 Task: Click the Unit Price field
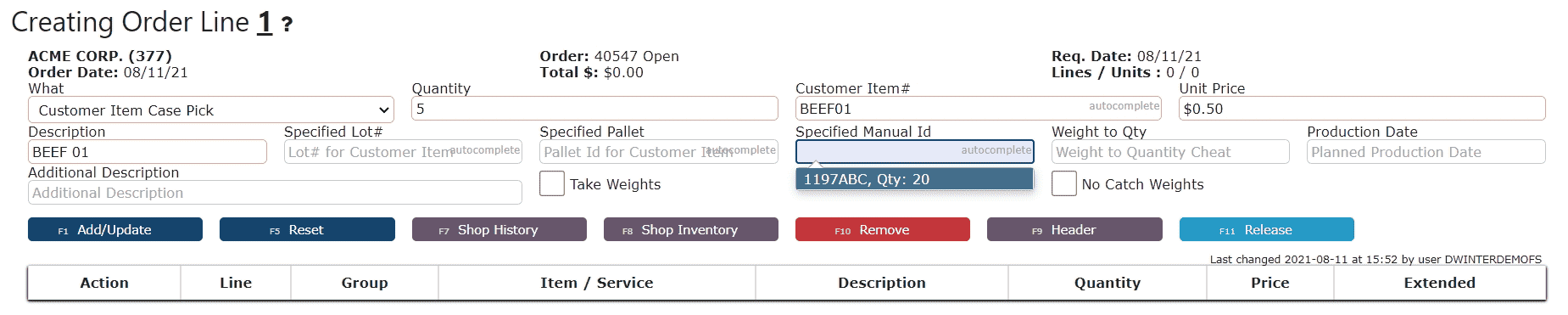[1362, 109]
